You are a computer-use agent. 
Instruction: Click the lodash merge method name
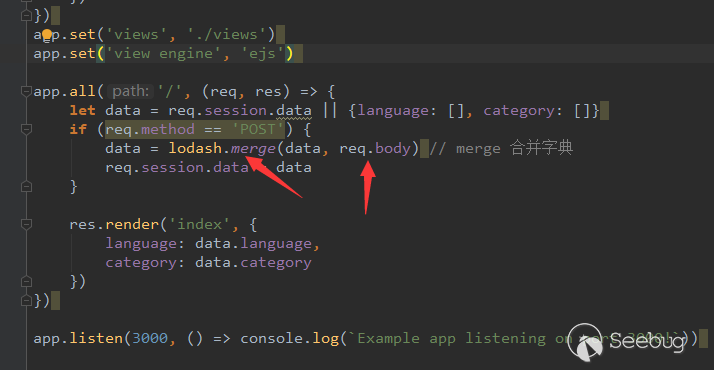(253, 148)
